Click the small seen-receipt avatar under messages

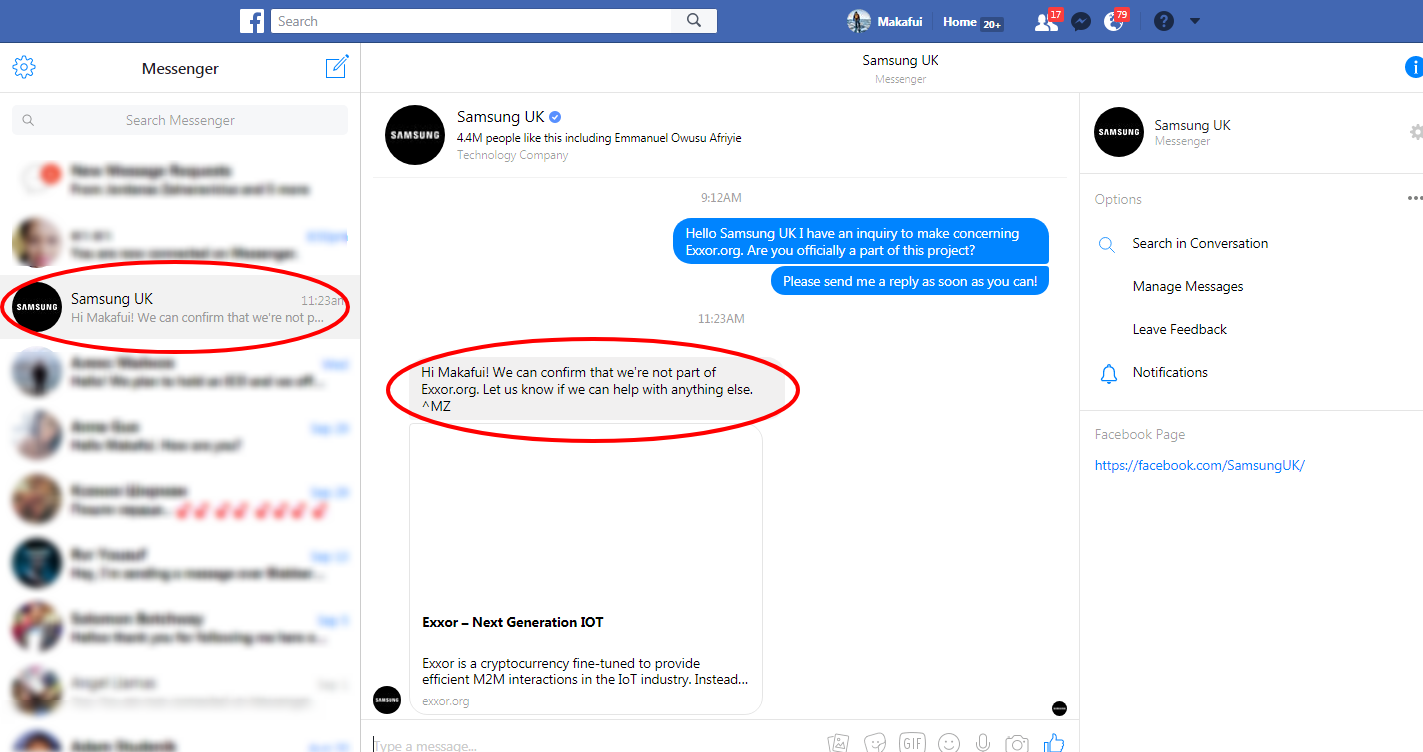pyautogui.click(x=1059, y=708)
